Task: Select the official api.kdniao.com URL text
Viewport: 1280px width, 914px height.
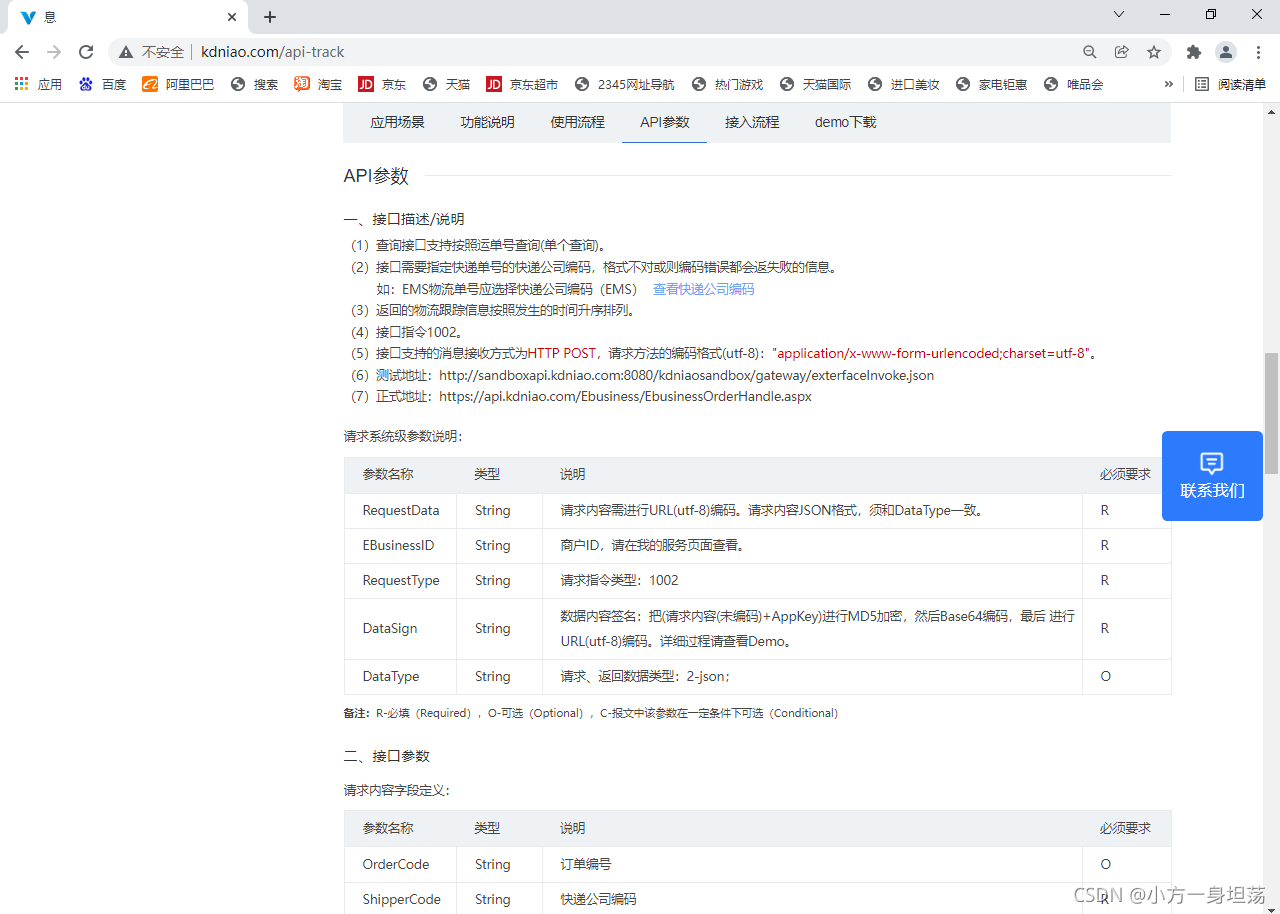Action: point(625,396)
